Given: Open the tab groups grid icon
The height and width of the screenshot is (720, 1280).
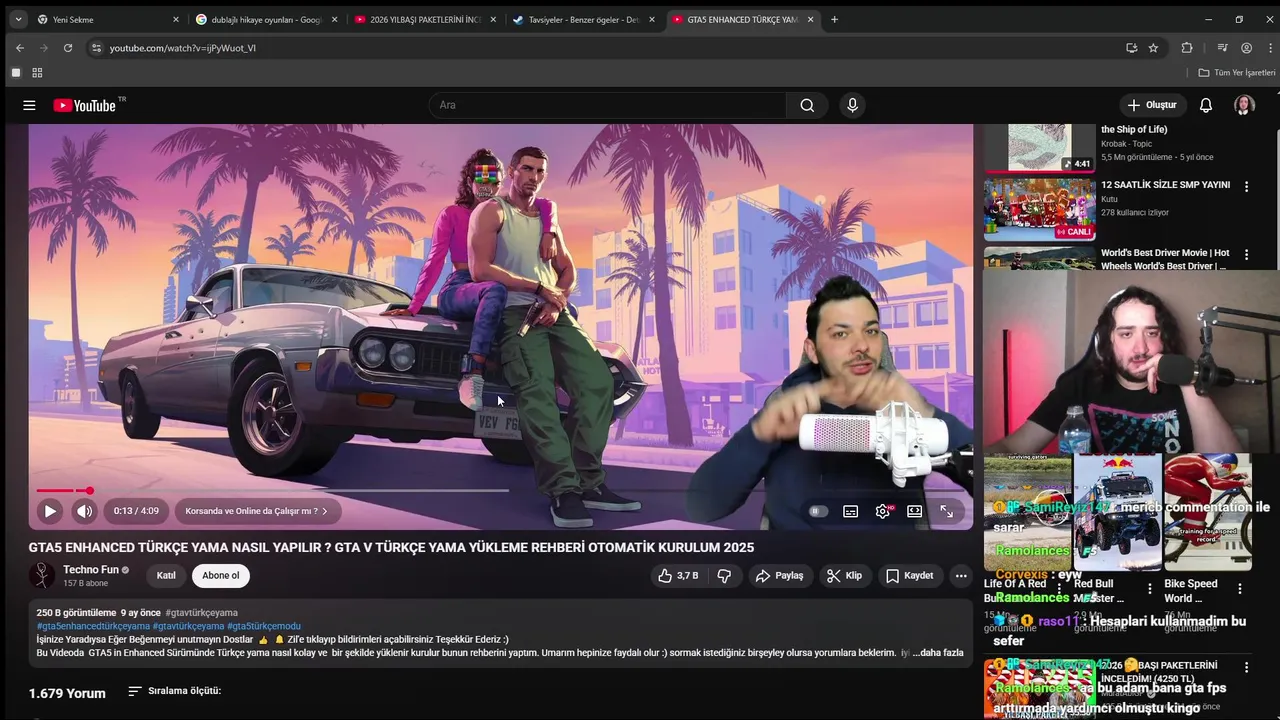Looking at the screenshot, I should click(37, 73).
